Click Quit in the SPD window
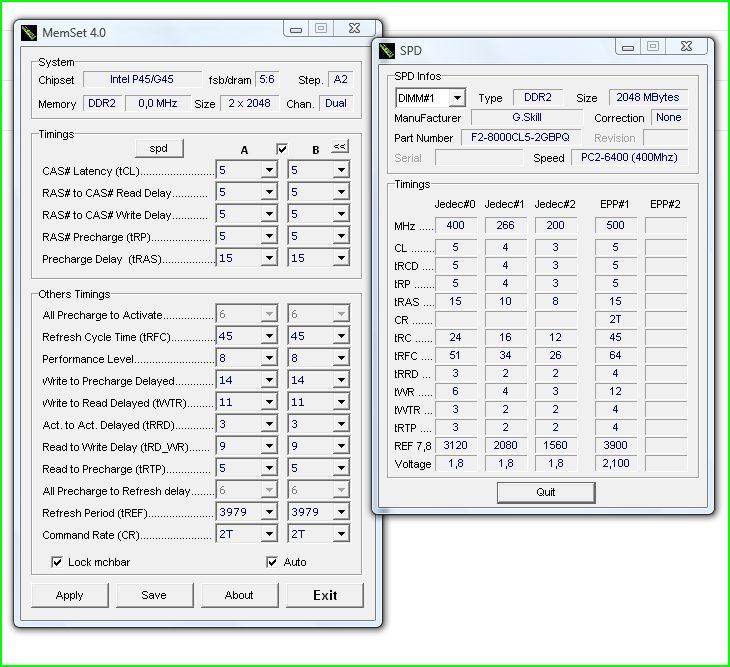Image resolution: width=730 pixels, height=667 pixels. click(546, 492)
